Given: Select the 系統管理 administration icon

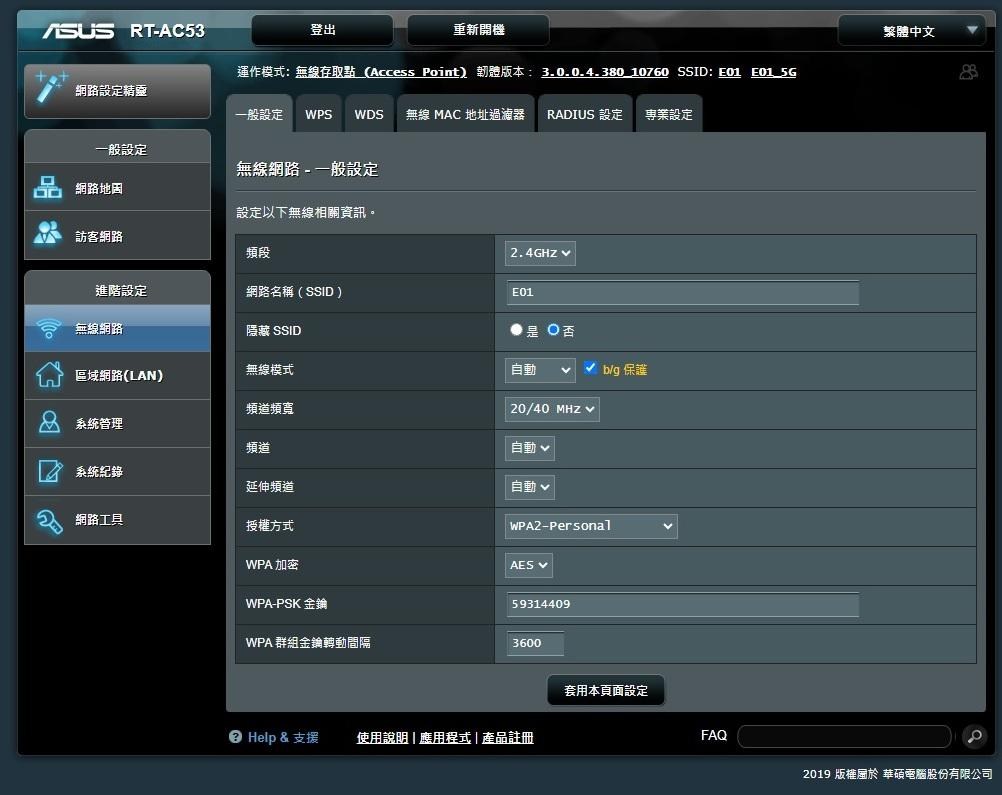Looking at the screenshot, I should pyautogui.click(x=47, y=423).
